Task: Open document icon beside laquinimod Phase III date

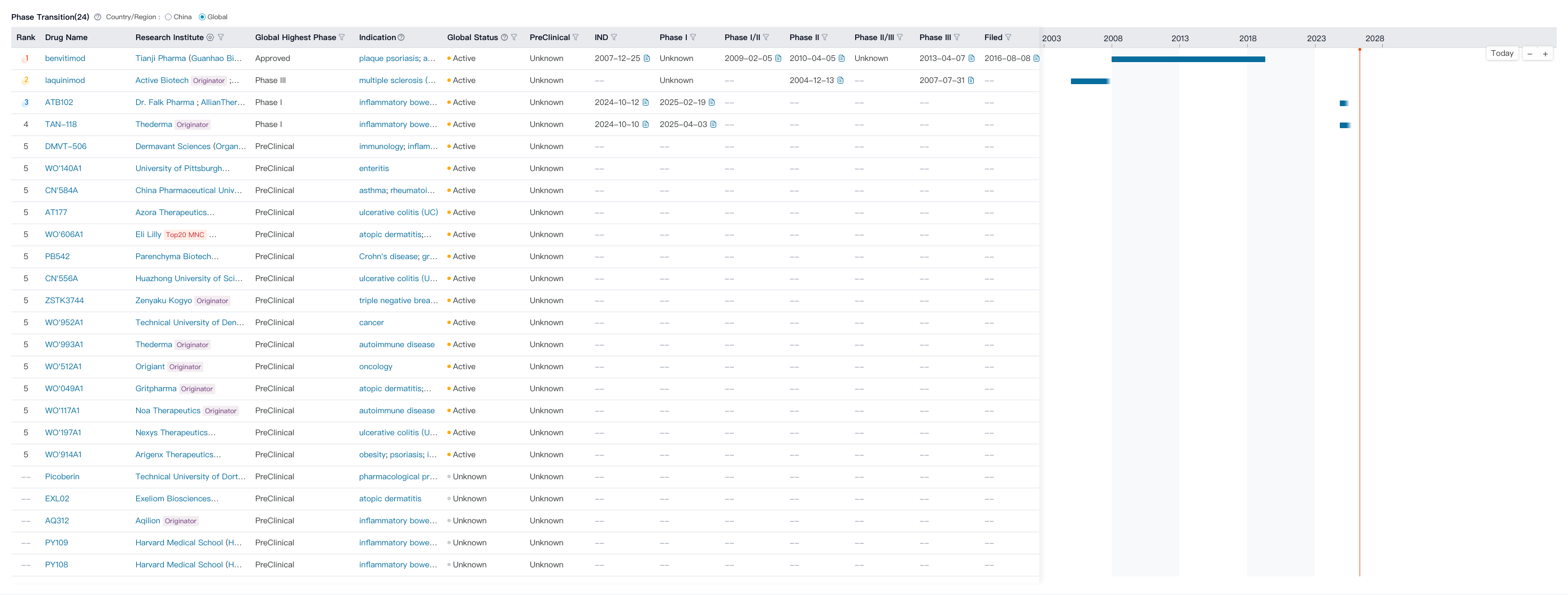Action: tap(971, 80)
